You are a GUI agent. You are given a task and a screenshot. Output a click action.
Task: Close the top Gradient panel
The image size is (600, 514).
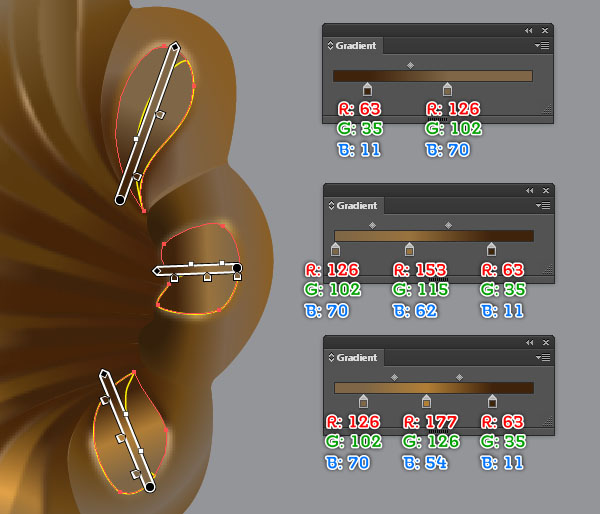(545, 31)
